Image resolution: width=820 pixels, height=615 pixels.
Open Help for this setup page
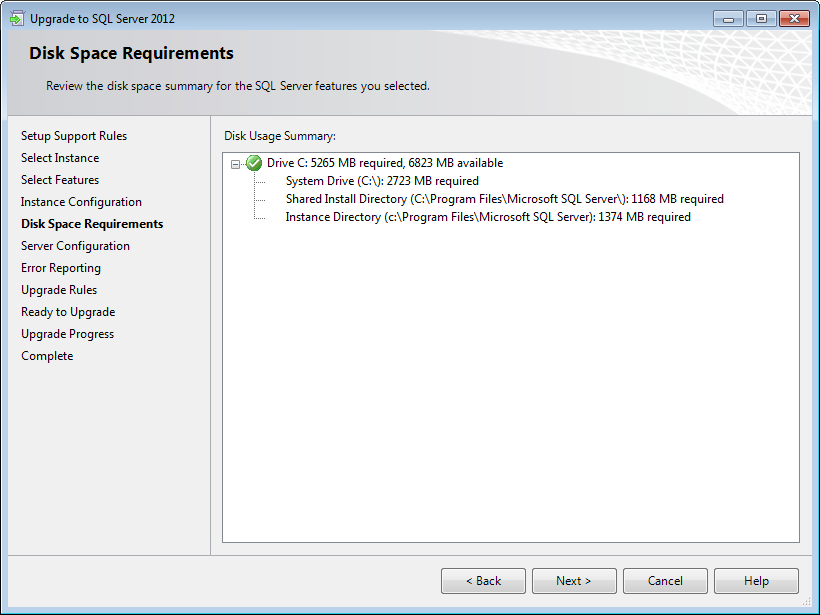tap(756, 581)
